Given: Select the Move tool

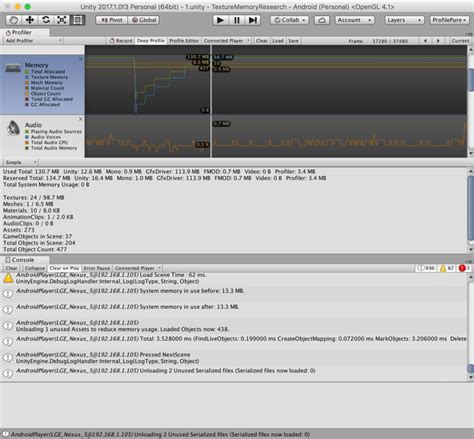Looking at the screenshot, I should (x=30, y=20).
